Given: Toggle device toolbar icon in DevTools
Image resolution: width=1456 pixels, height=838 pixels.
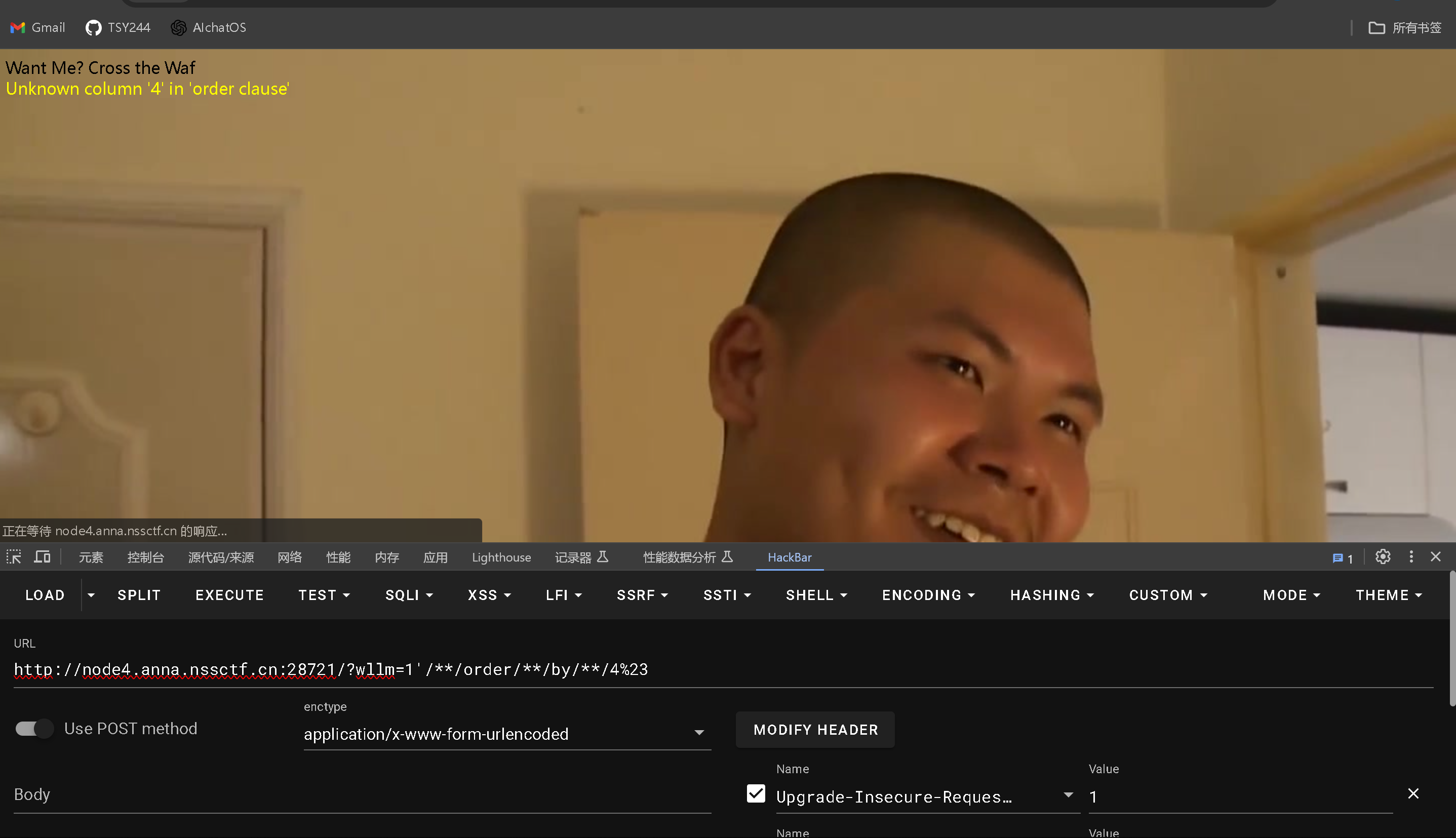Looking at the screenshot, I should coord(42,556).
